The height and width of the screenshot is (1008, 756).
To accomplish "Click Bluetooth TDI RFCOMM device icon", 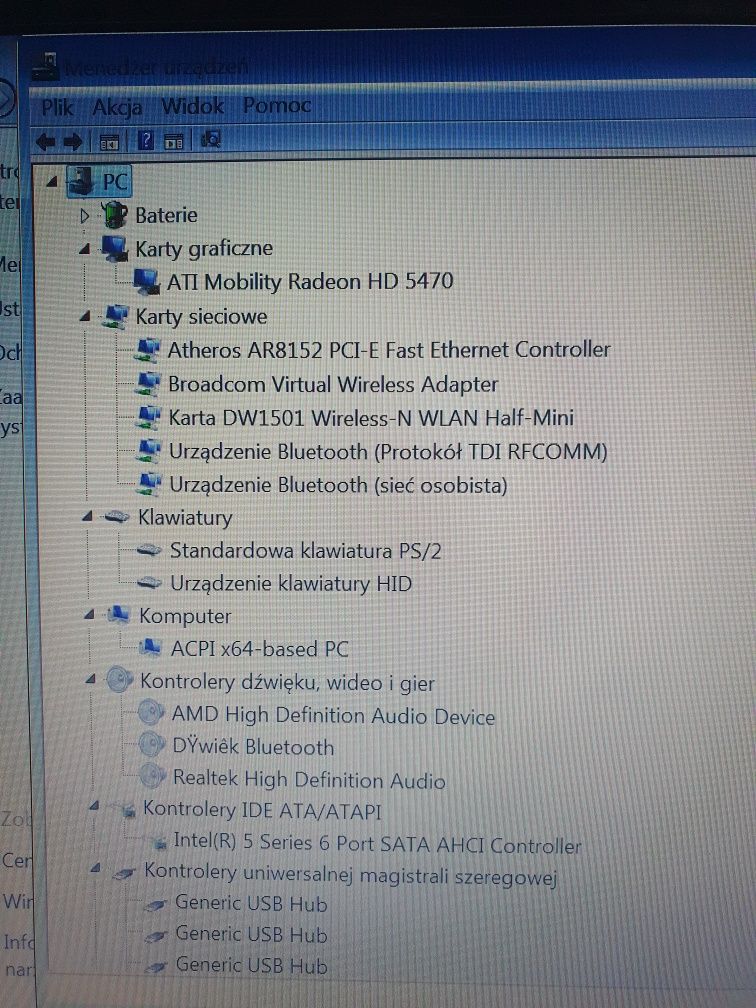I will pos(149,451).
